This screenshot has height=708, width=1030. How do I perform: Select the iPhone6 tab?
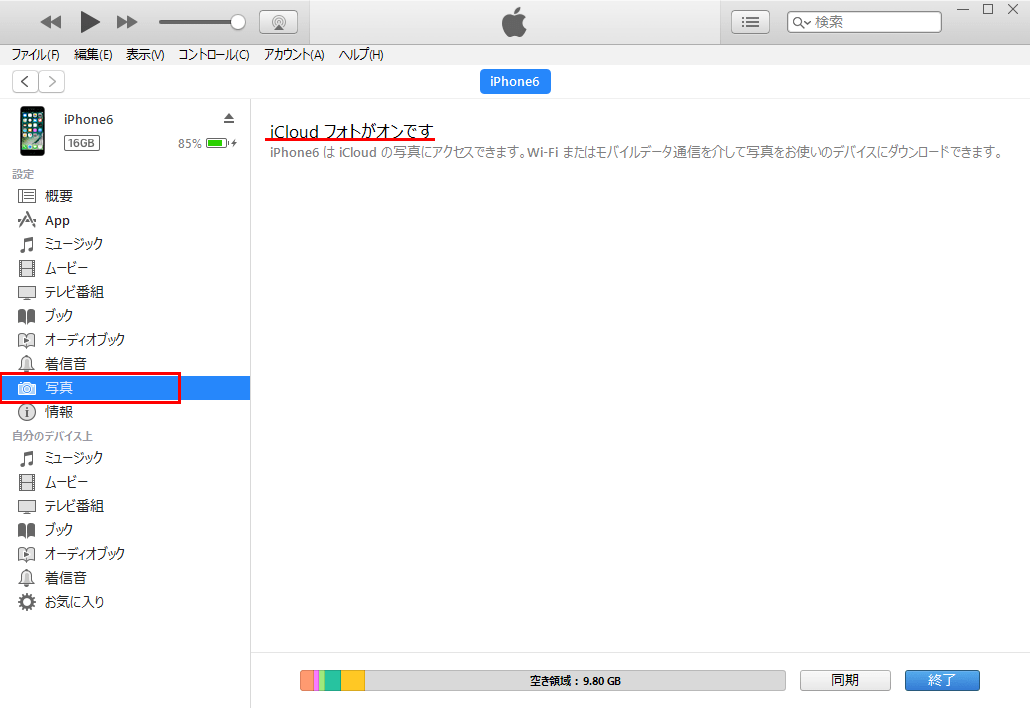pyautogui.click(x=515, y=81)
